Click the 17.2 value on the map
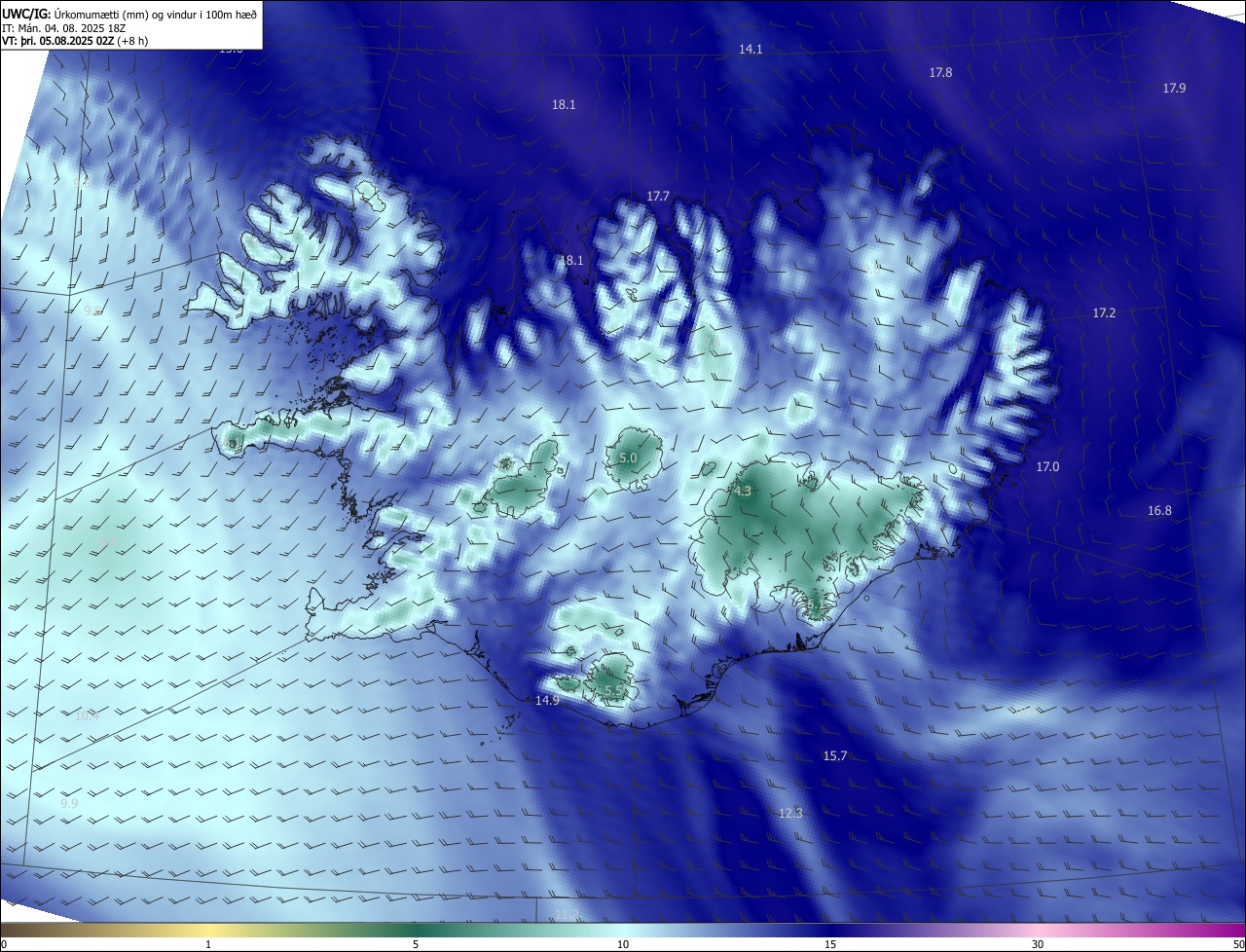This screenshot has height=952, width=1246. [1104, 312]
